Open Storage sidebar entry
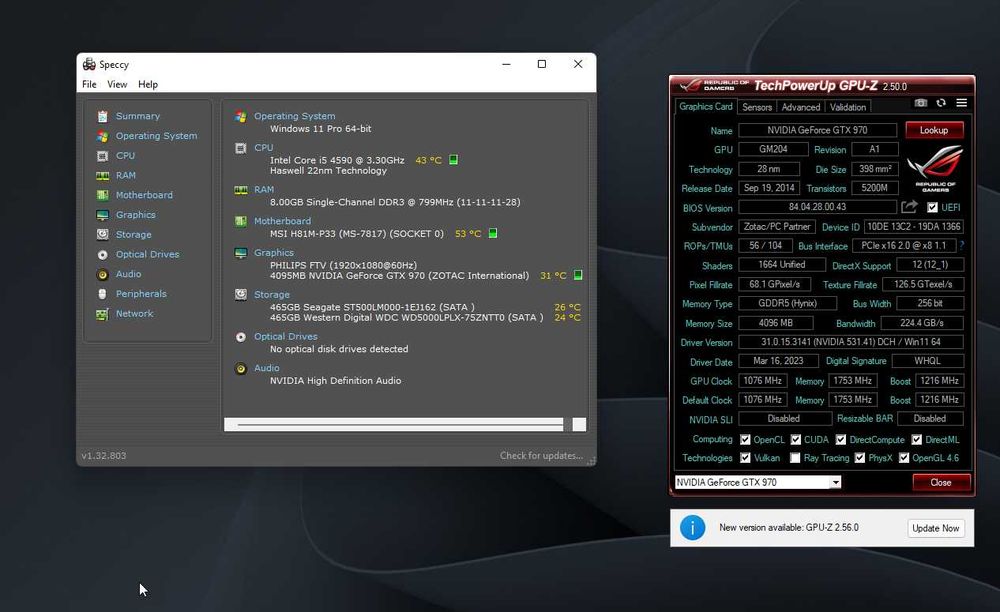The image size is (1000, 612). pyautogui.click(x=133, y=235)
